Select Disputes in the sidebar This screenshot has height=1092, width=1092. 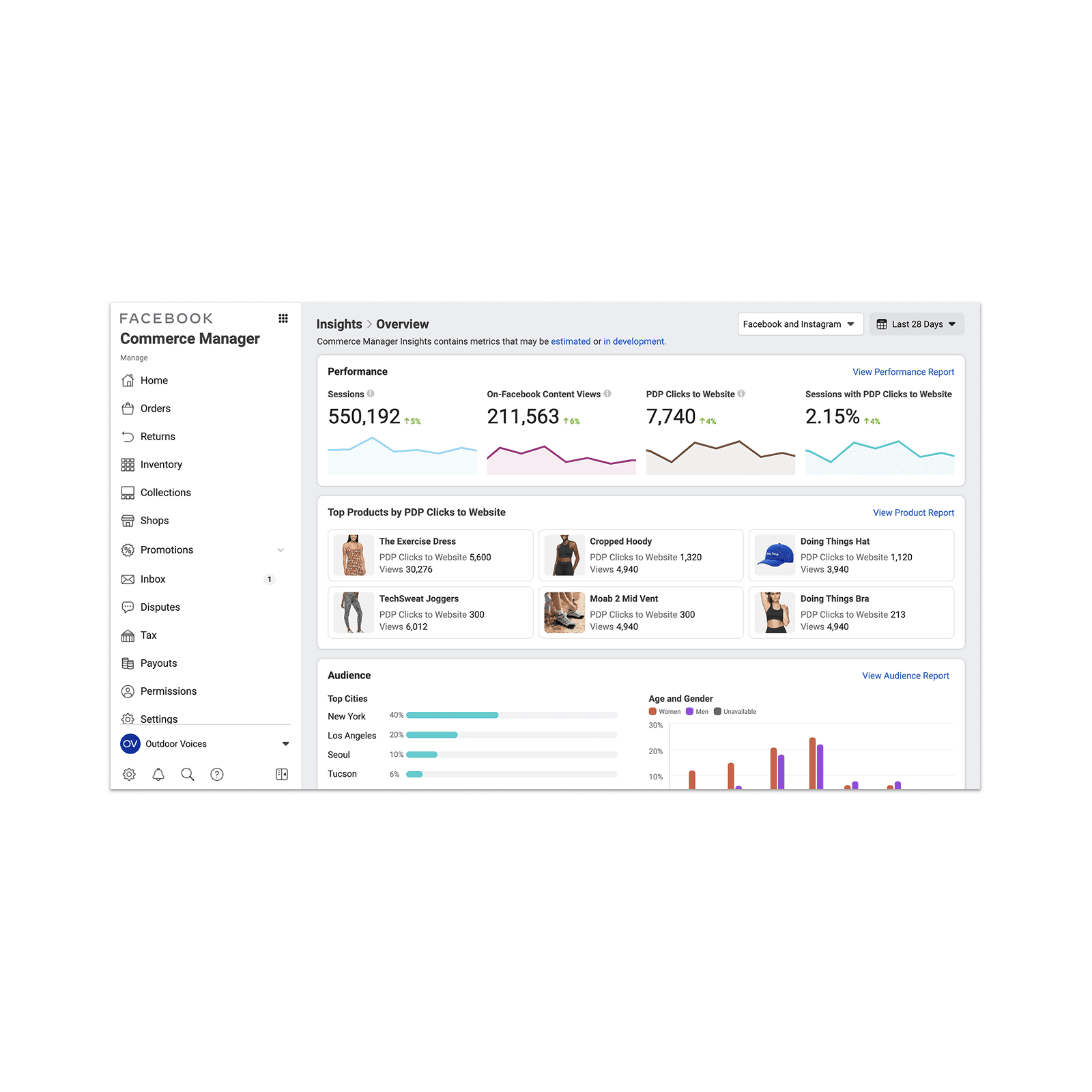[x=160, y=607]
